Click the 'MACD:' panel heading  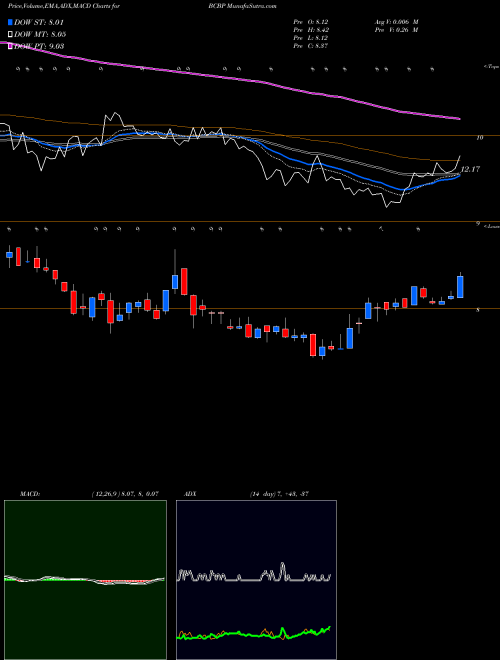[30, 494]
